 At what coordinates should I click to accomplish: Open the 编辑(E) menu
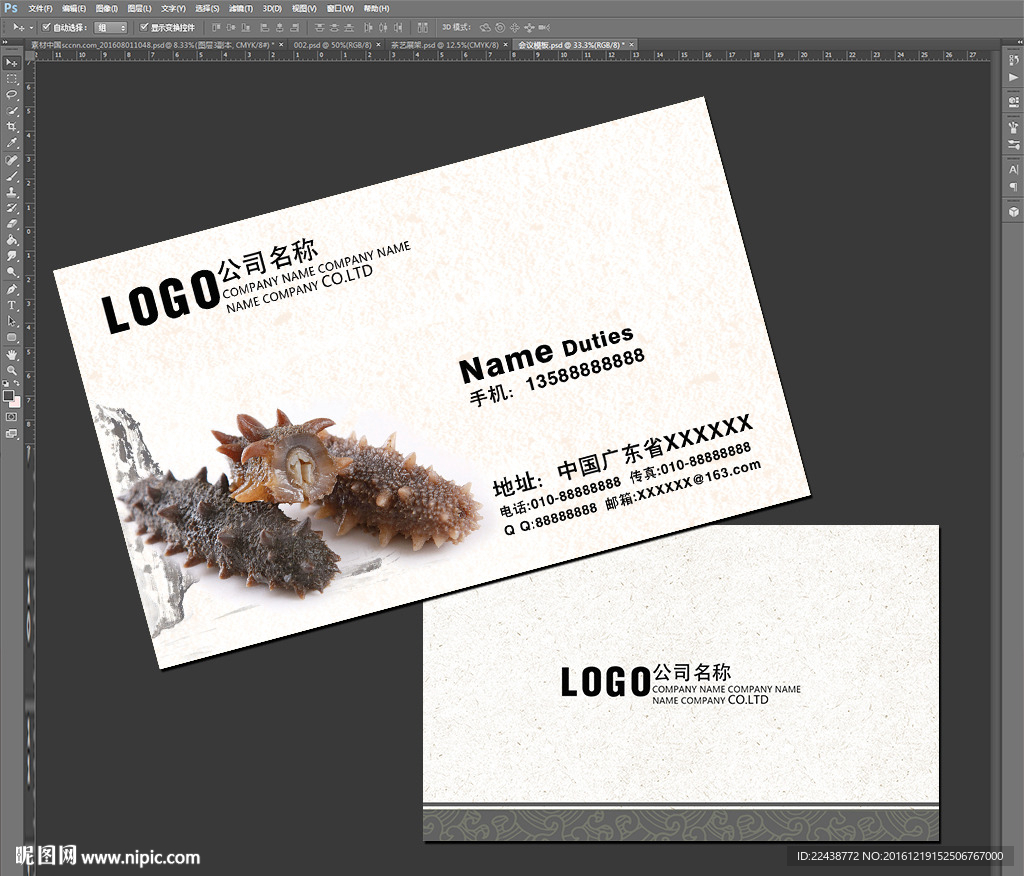tap(74, 8)
